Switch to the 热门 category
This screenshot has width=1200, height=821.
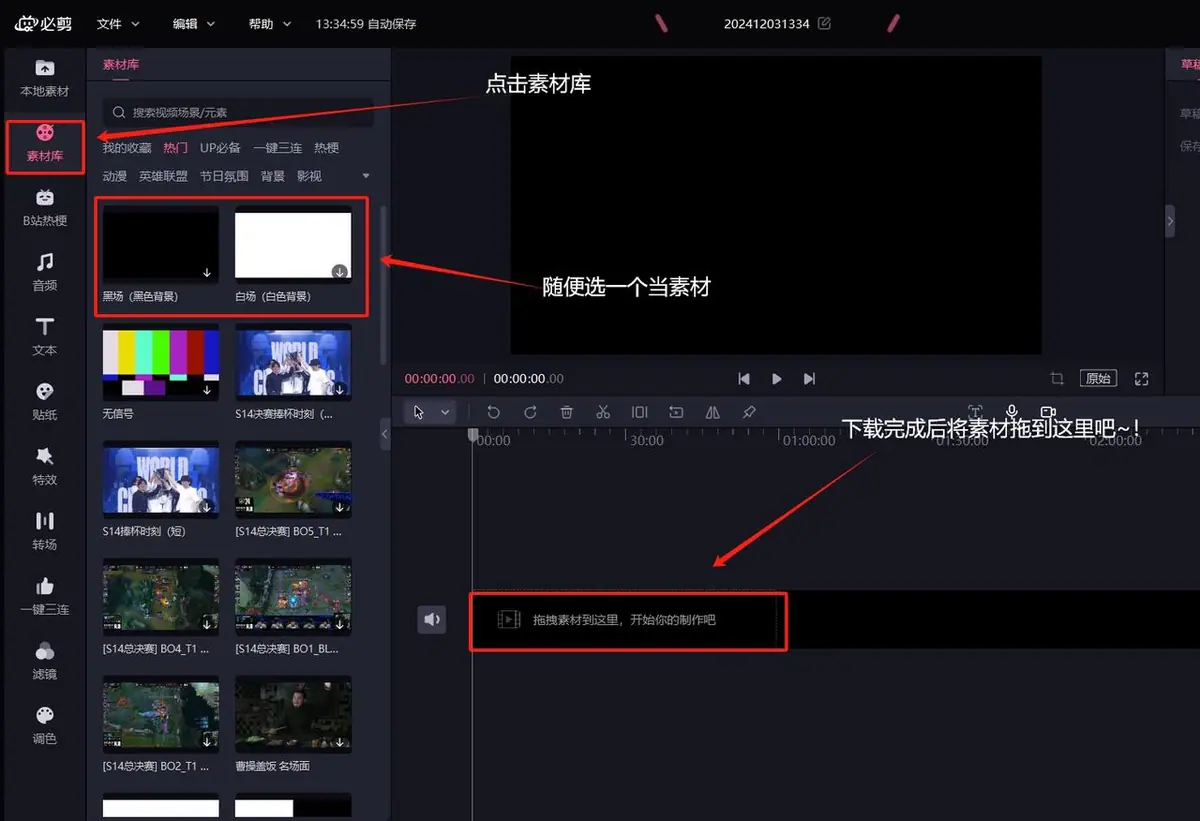click(176, 148)
